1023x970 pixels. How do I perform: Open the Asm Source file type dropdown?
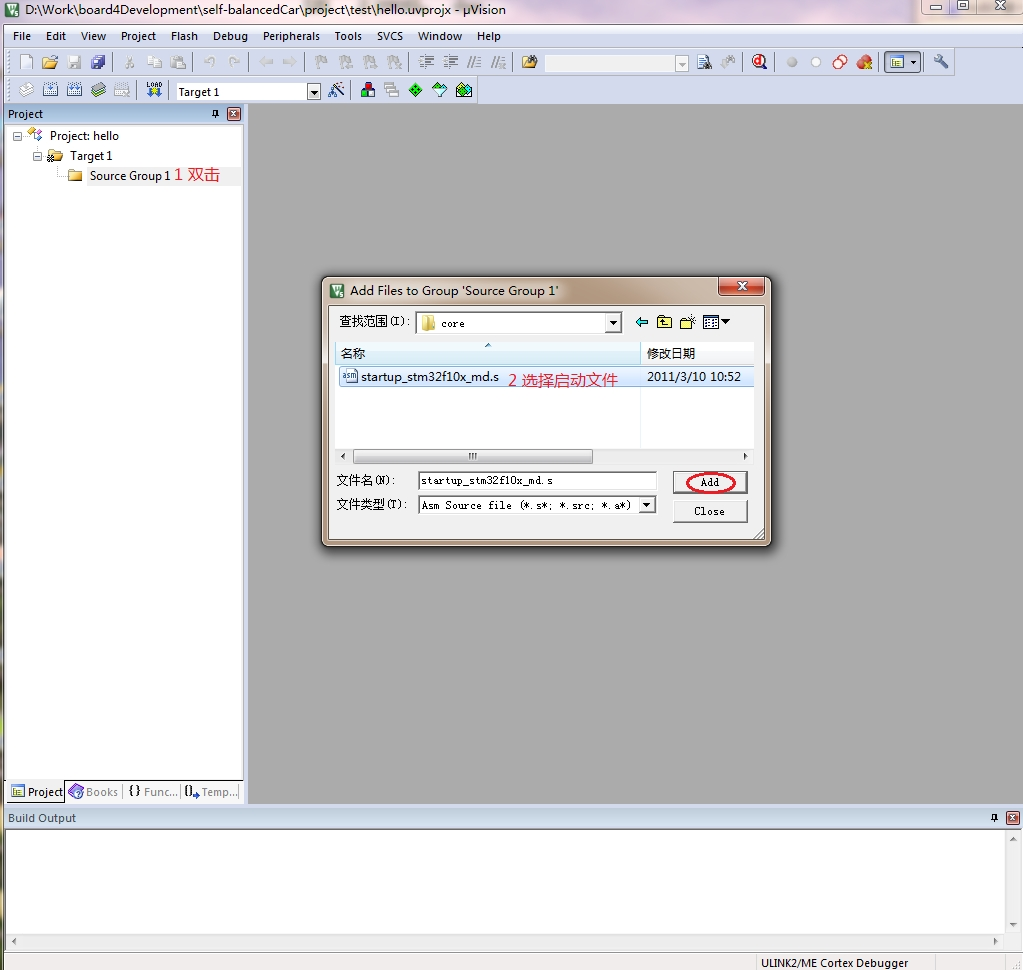pos(647,505)
